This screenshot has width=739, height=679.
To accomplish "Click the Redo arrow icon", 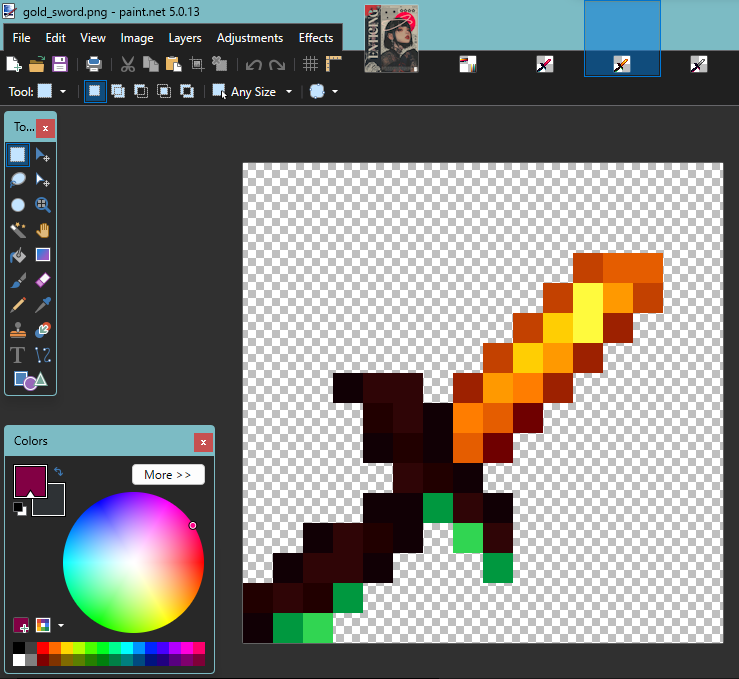I will 277,64.
